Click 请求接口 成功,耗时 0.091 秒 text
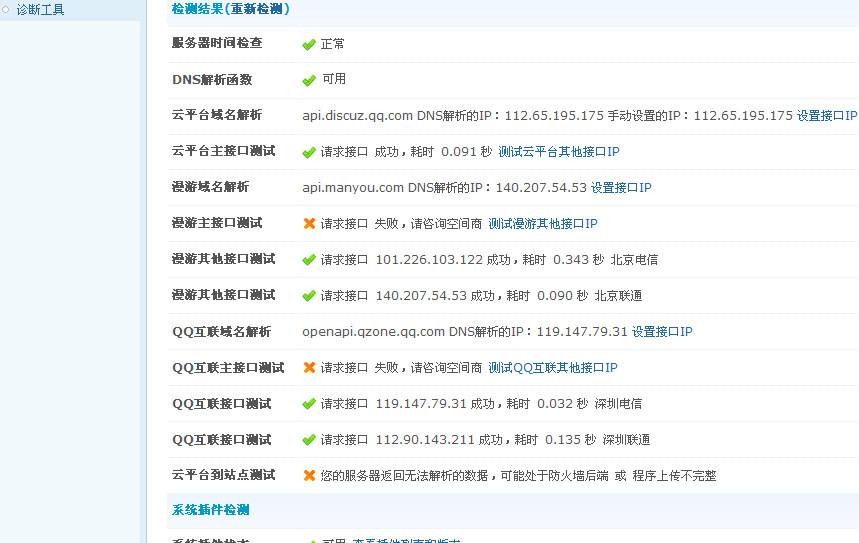The image size is (859, 543). [406, 152]
